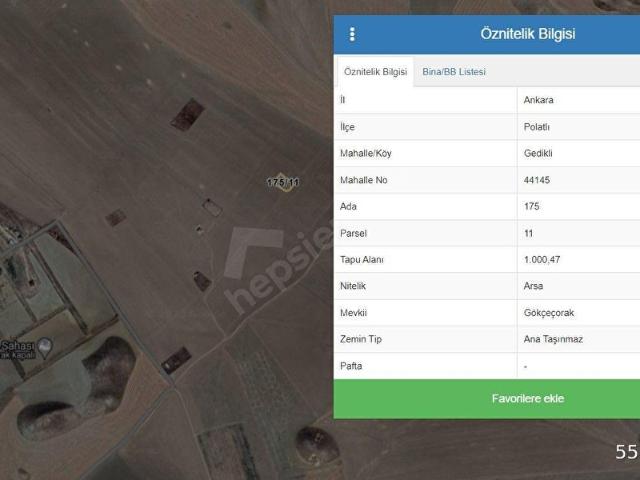Click the 175/11 parcel label on map

[x=283, y=182]
